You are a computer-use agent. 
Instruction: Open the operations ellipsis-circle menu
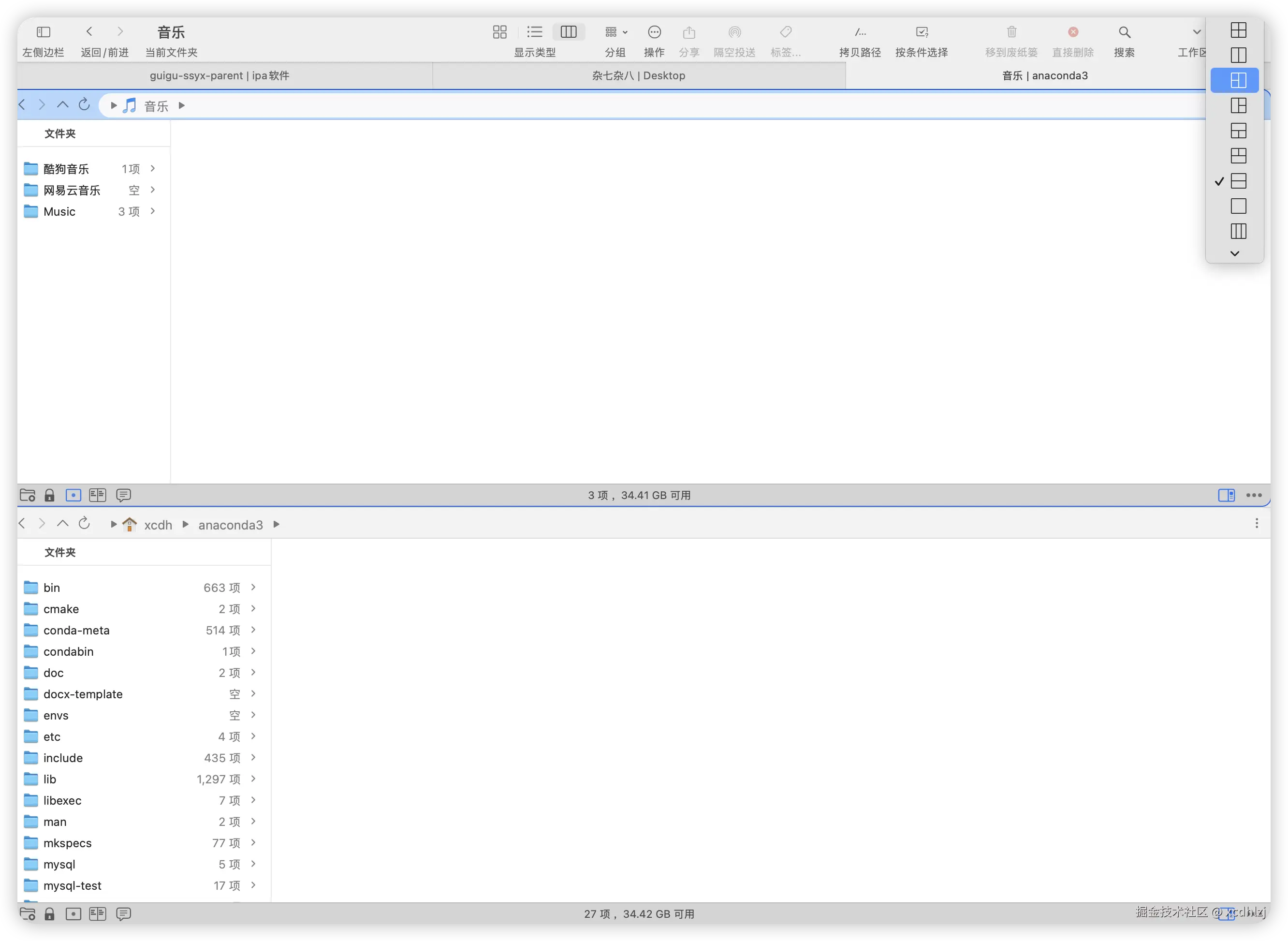(654, 32)
